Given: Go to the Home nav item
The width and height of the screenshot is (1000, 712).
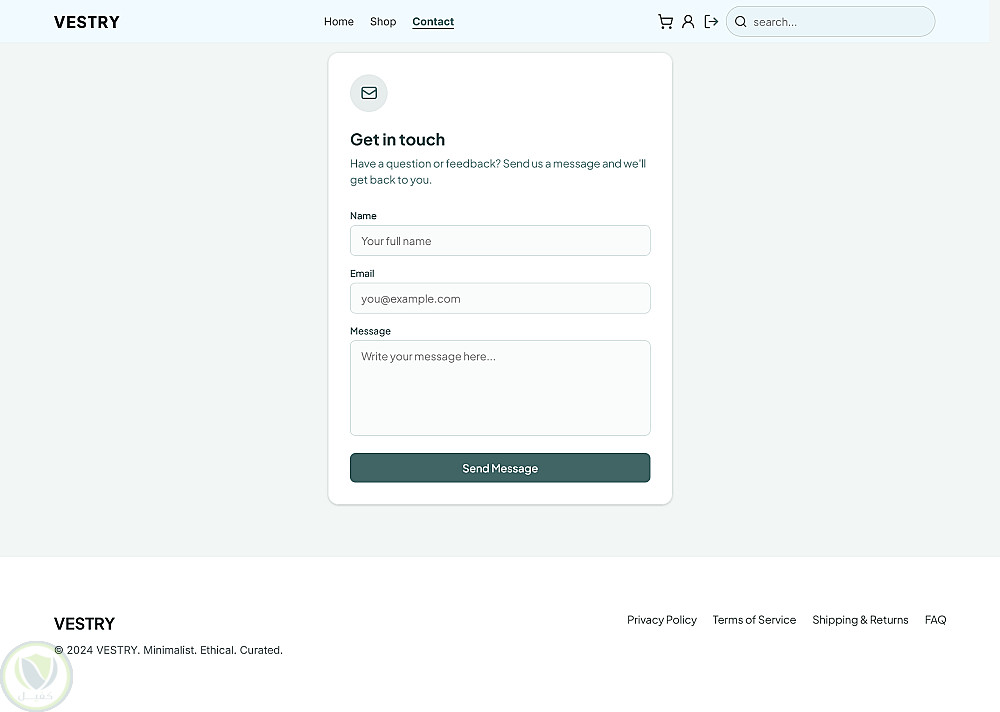Looking at the screenshot, I should pos(339,22).
